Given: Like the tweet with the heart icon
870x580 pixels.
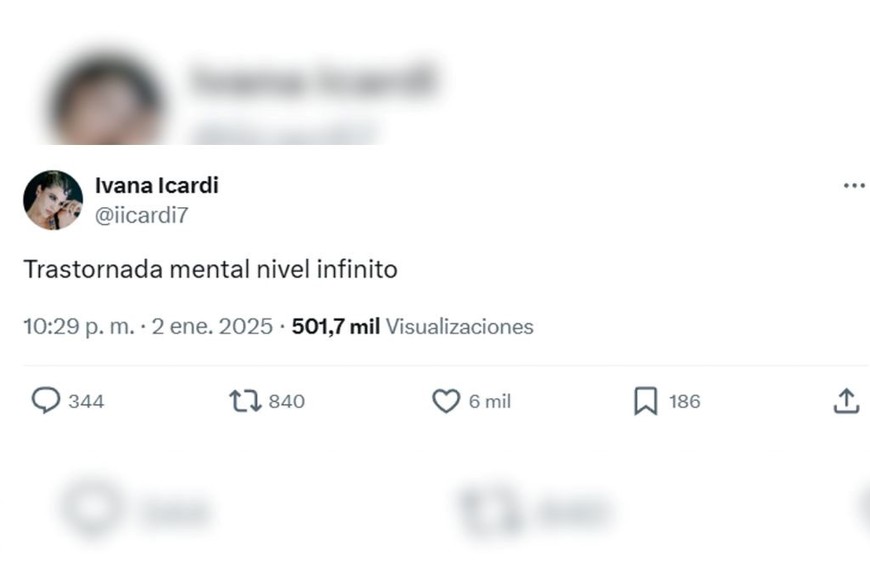Looking at the screenshot, I should click(445, 401).
